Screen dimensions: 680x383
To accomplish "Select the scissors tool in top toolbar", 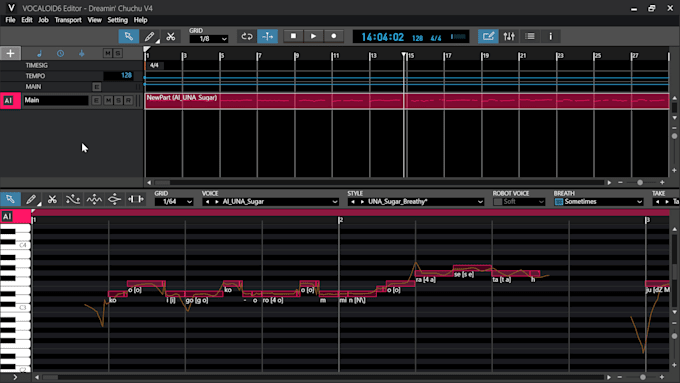I will point(170,36).
